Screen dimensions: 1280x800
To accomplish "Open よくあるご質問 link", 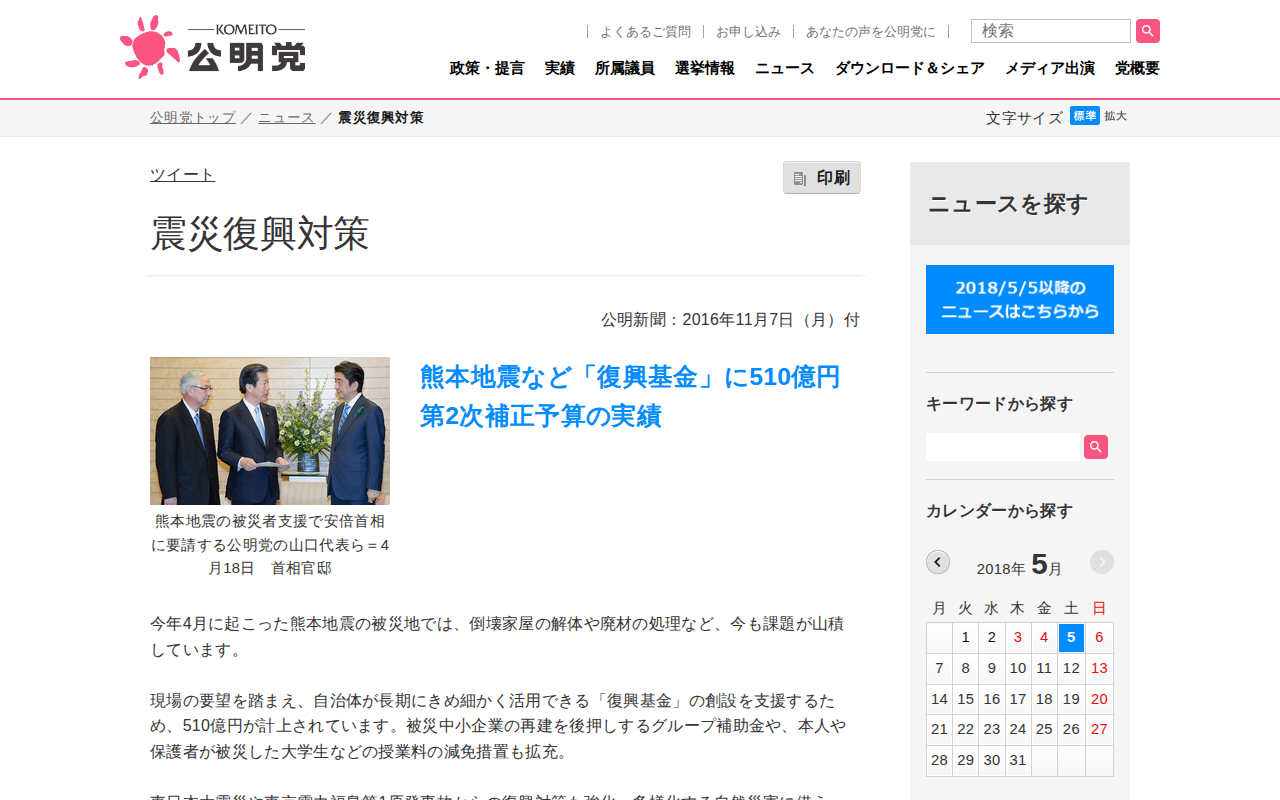I will pos(645,32).
